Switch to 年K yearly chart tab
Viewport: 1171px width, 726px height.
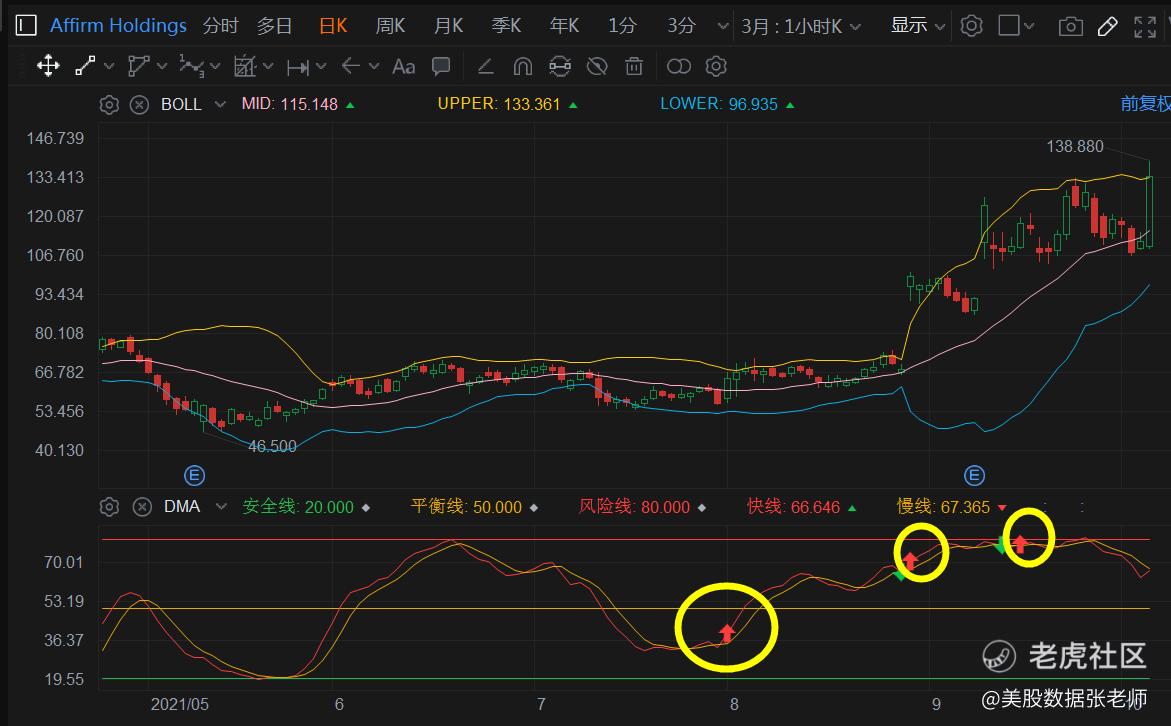(565, 26)
